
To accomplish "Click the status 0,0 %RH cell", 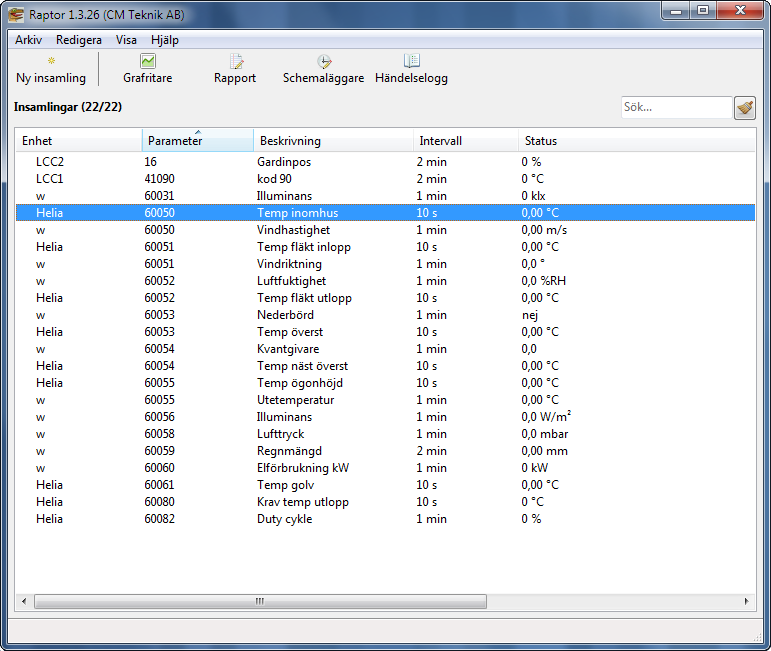I will tap(543, 281).
